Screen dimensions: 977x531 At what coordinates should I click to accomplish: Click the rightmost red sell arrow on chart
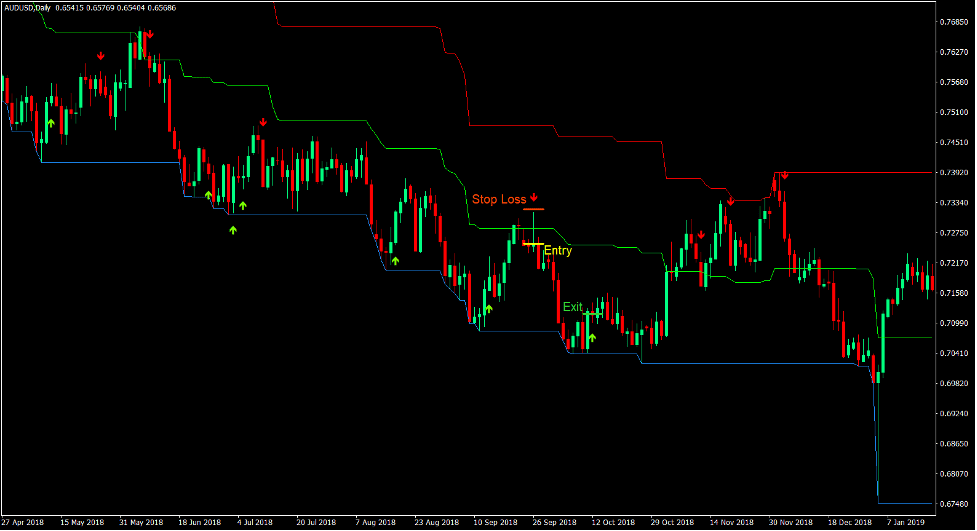(785, 176)
